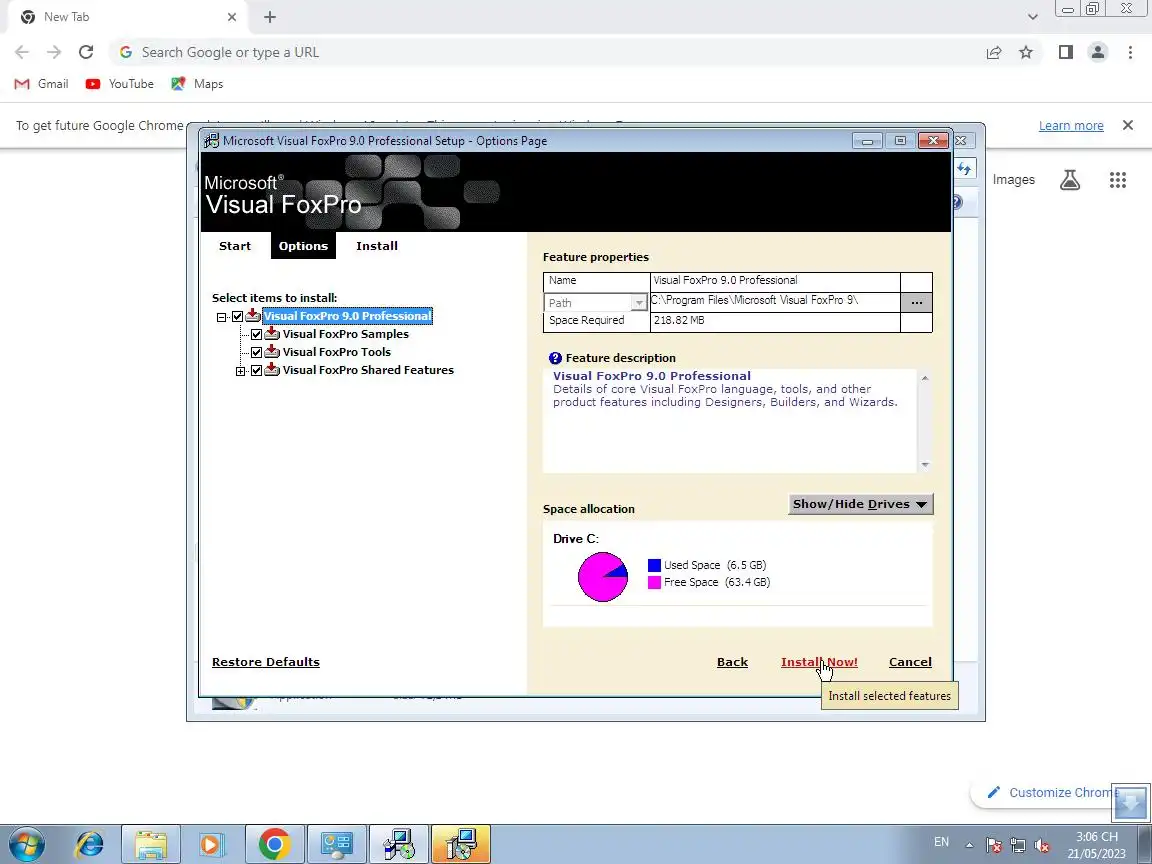Open Google Images link
The height and width of the screenshot is (864, 1152).
tap(1013, 180)
